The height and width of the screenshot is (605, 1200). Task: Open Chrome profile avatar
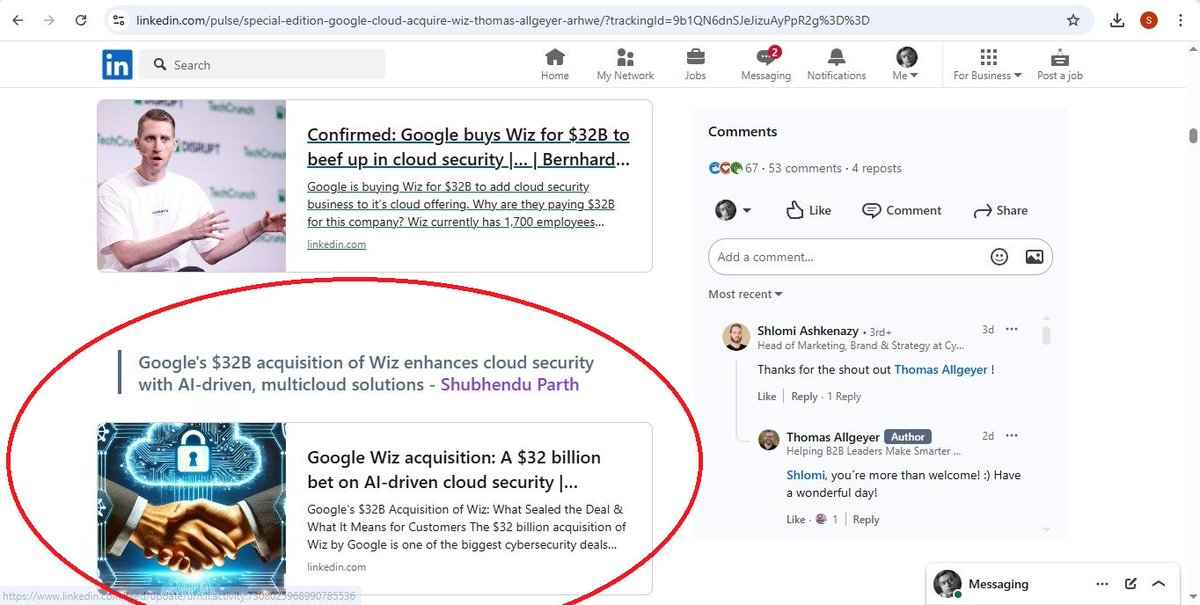1150,20
